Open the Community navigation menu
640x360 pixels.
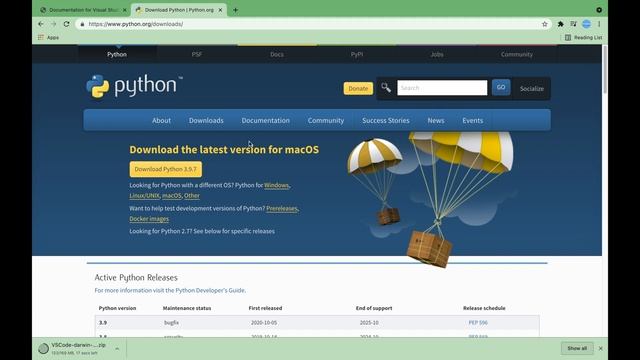[326, 120]
